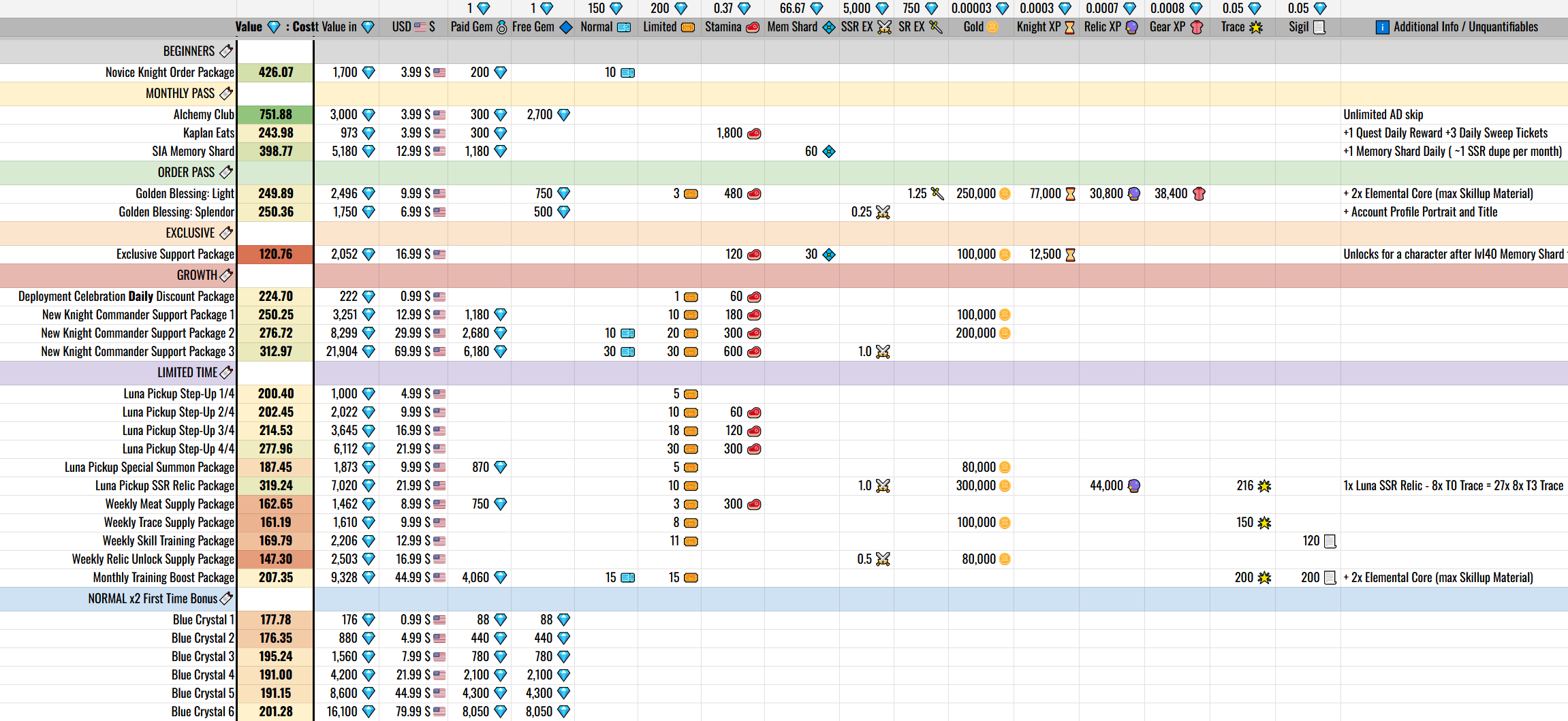Select the GROWTH category row label
The height and width of the screenshot is (721, 1568).
coord(196,275)
